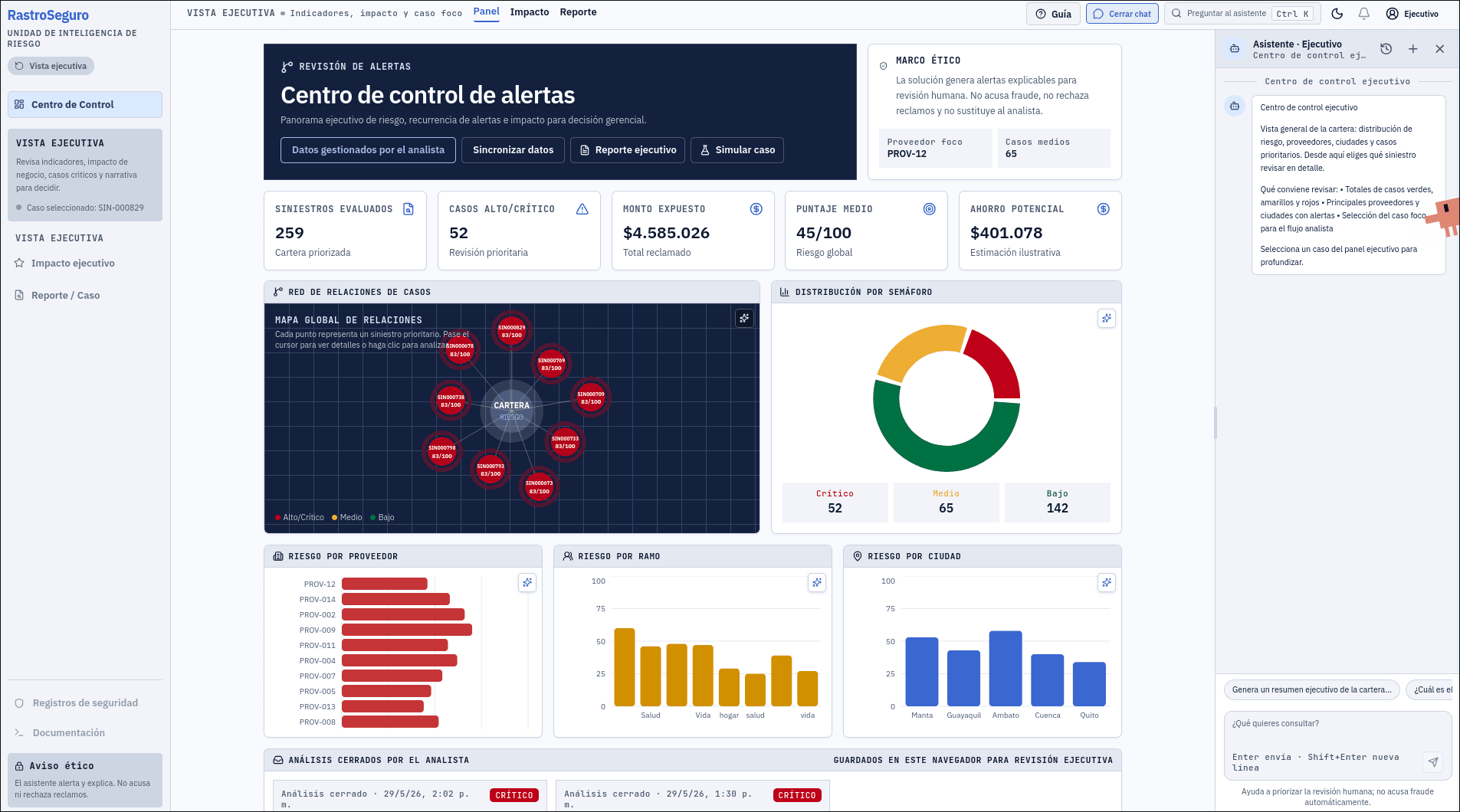1460x812 pixels.
Task: Click dollar icon on Ahorro Potencial card
Action: click(x=1104, y=209)
